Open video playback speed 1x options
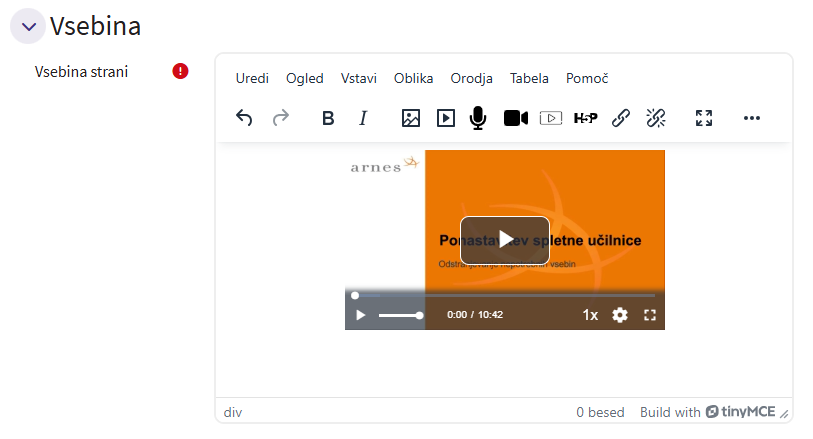 (590, 315)
